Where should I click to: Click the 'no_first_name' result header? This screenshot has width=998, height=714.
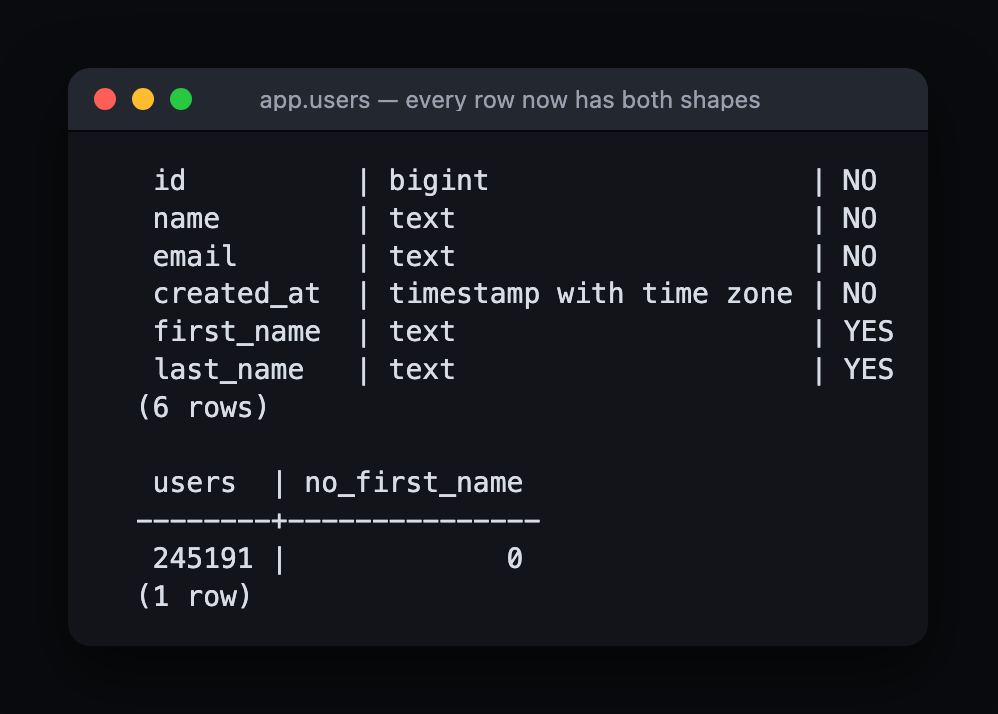[x=414, y=483]
